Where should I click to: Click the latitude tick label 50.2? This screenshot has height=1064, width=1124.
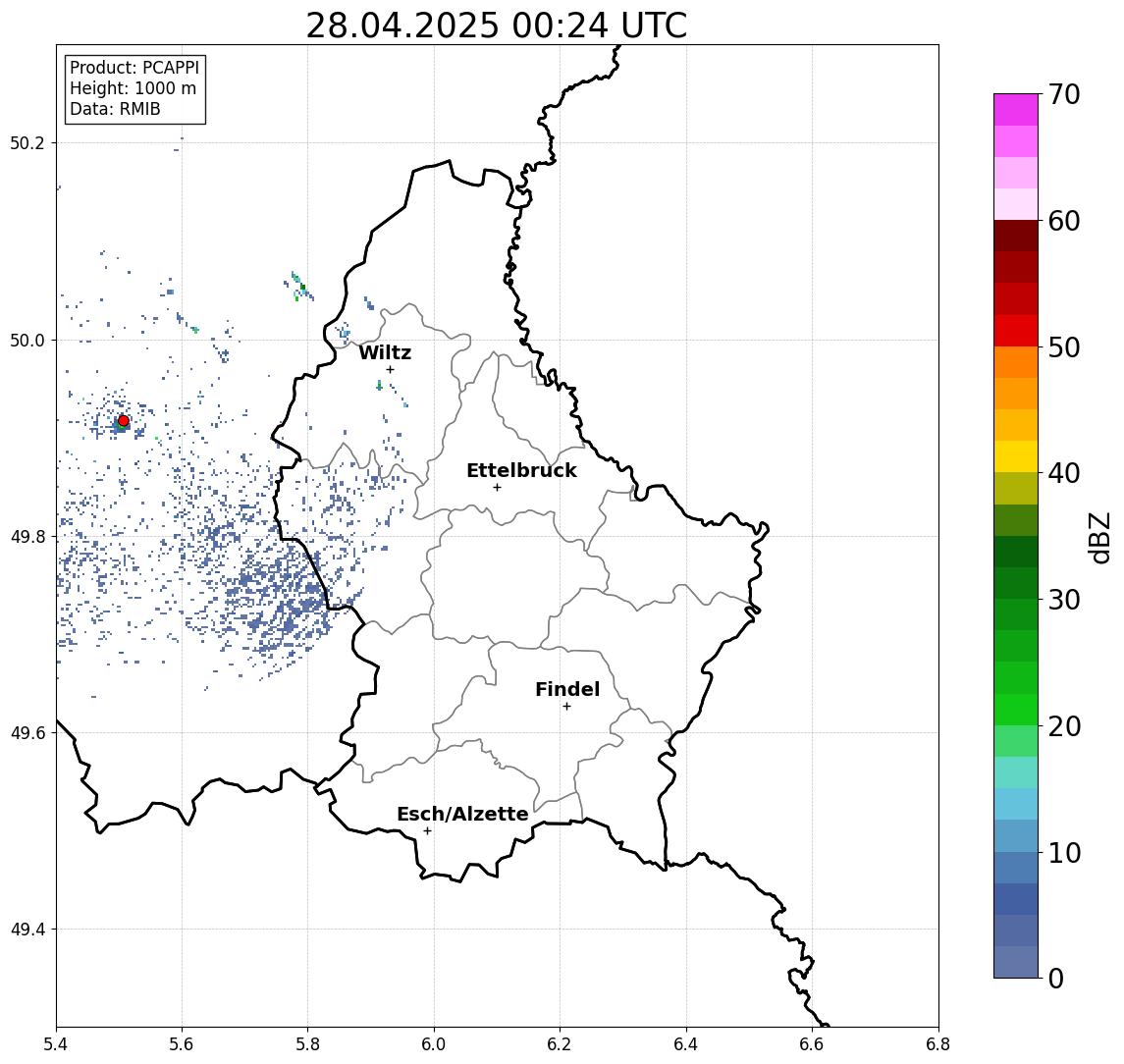coord(27,142)
